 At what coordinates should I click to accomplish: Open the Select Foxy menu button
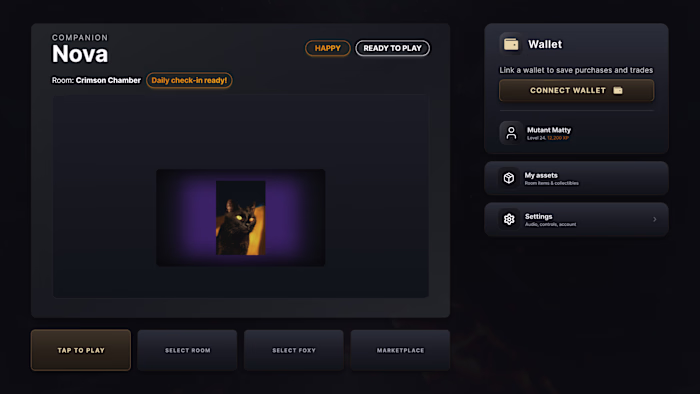294,350
